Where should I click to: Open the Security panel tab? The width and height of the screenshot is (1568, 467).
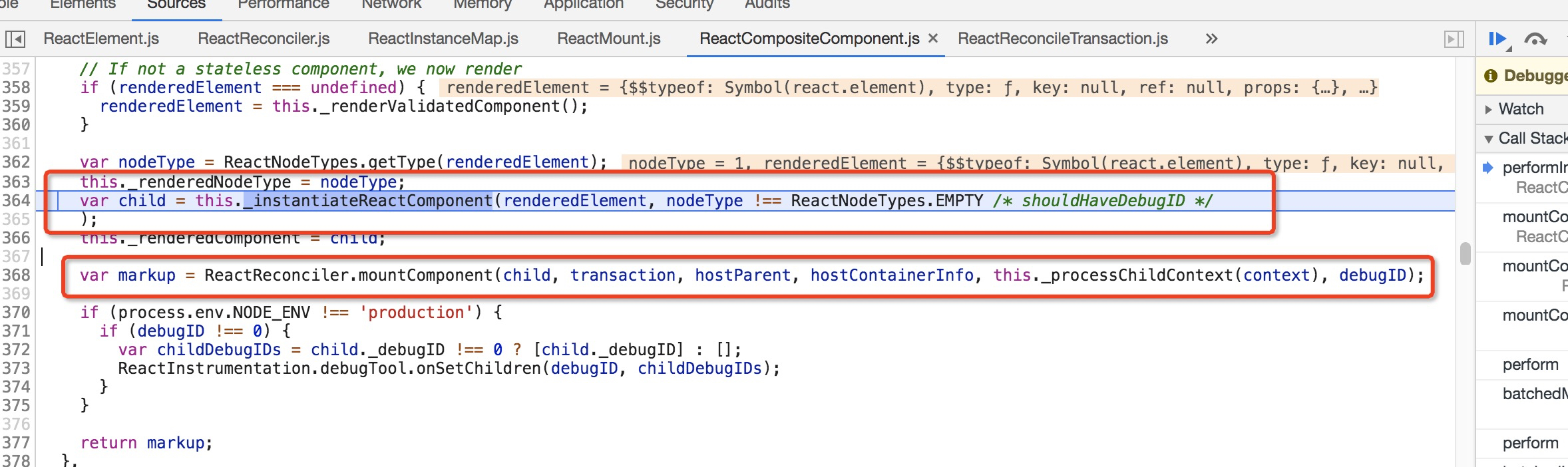(684, 5)
